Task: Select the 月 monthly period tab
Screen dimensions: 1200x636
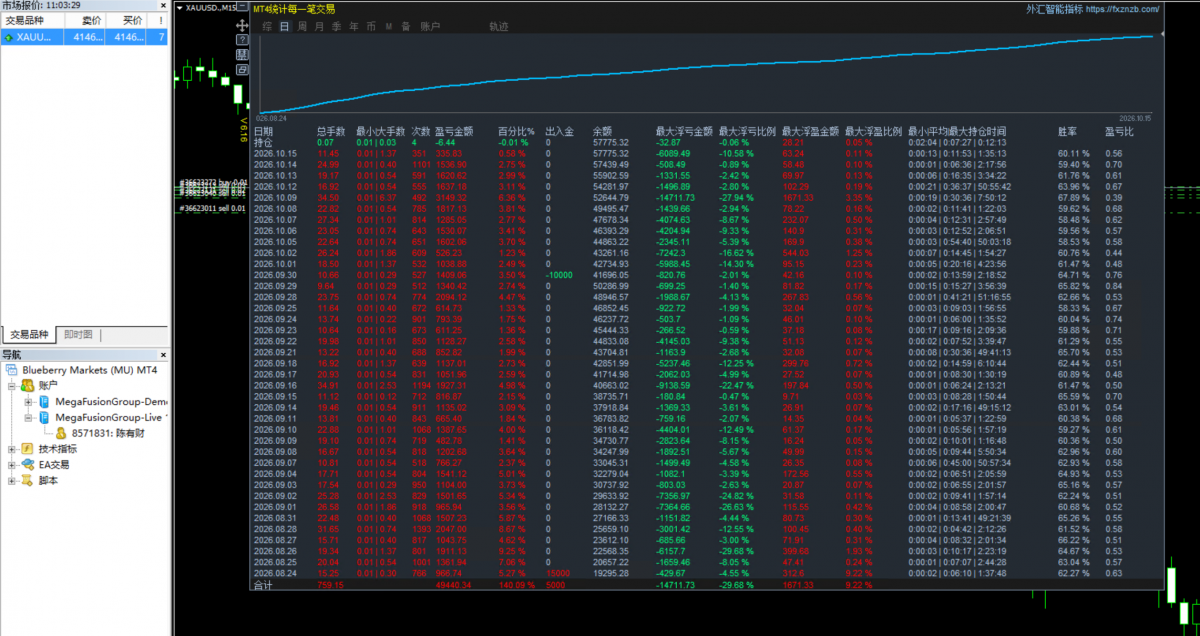Action: click(x=319, y=26)
